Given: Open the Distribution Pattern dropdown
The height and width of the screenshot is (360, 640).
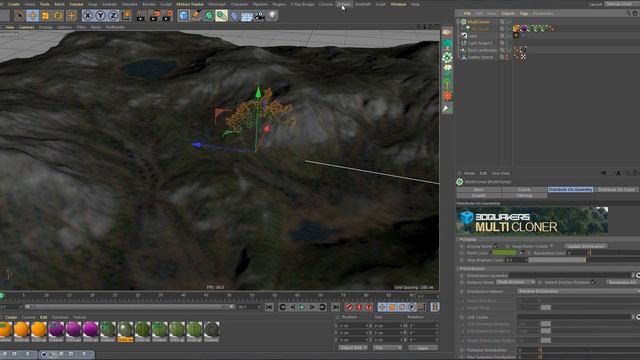Looking at the screenshot, I should [578, 291].
